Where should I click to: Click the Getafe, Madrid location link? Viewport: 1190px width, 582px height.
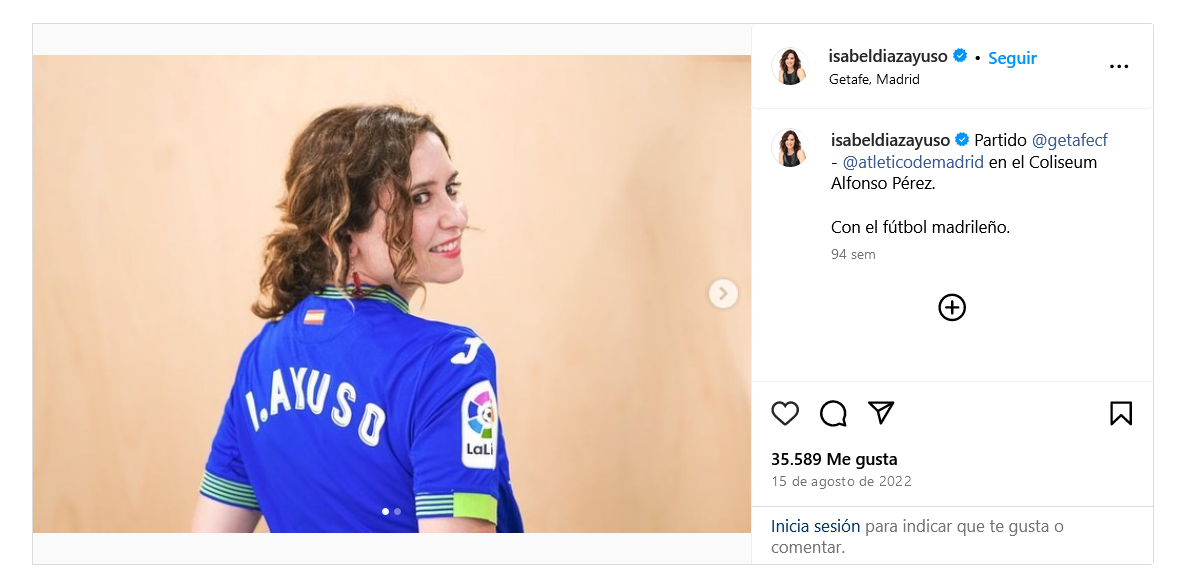[874, 80]
